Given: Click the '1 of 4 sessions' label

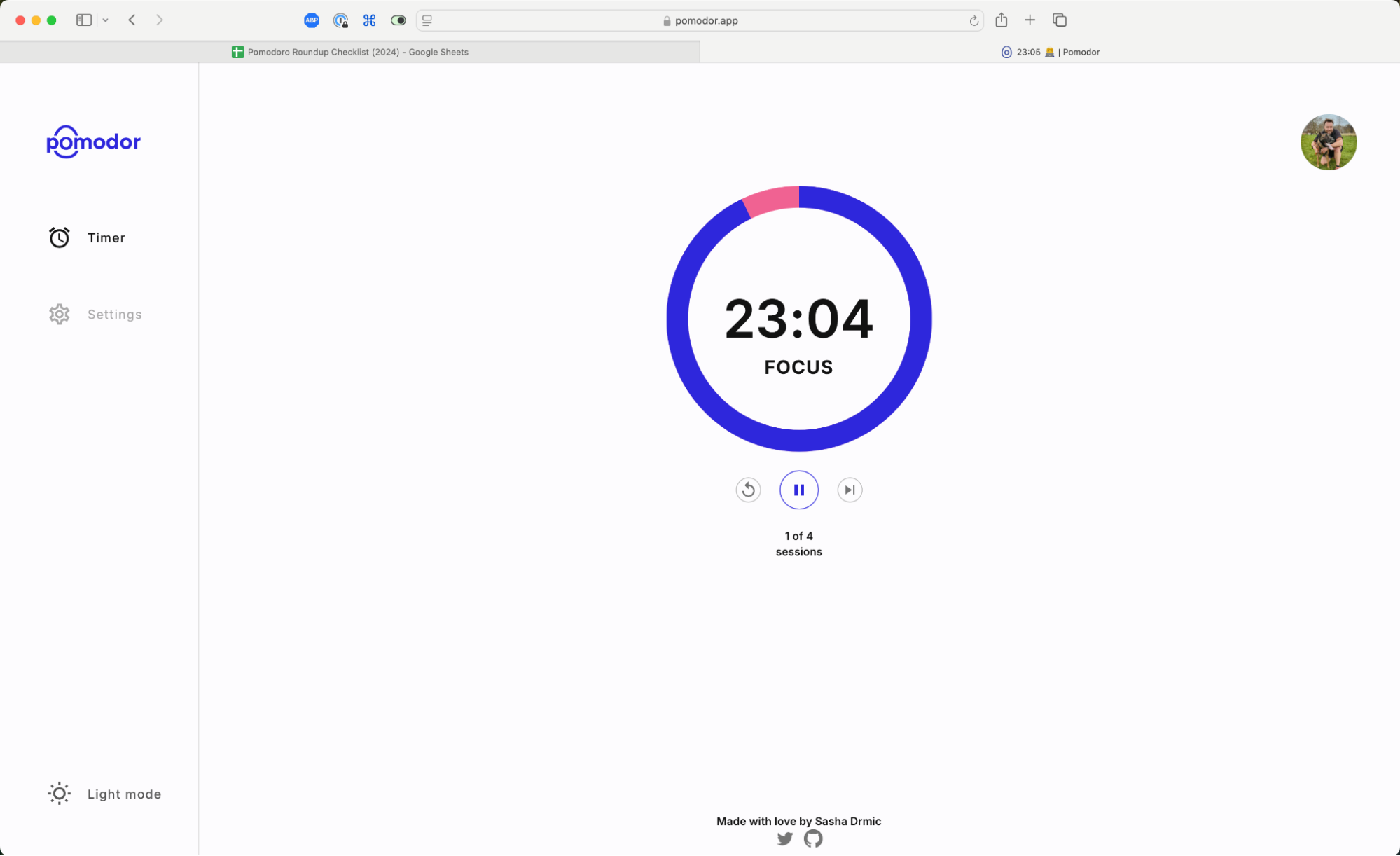Looking at the screenshot, I should [798, 544].
